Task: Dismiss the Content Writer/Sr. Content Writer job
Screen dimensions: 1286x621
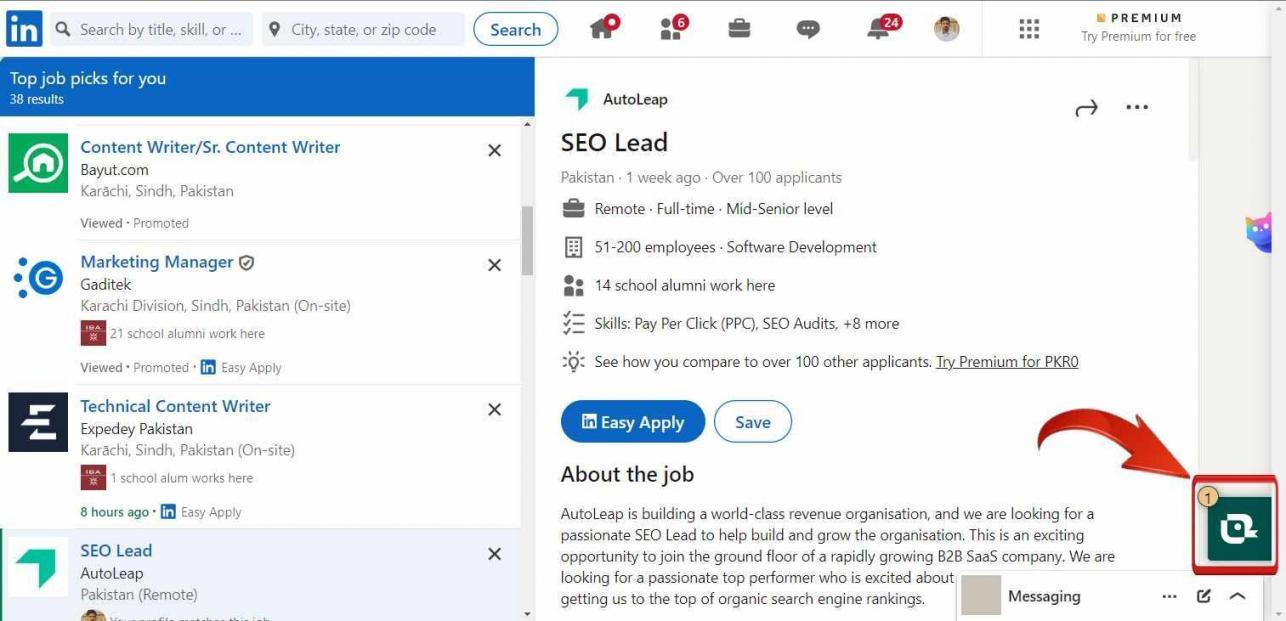Action: 494,150
